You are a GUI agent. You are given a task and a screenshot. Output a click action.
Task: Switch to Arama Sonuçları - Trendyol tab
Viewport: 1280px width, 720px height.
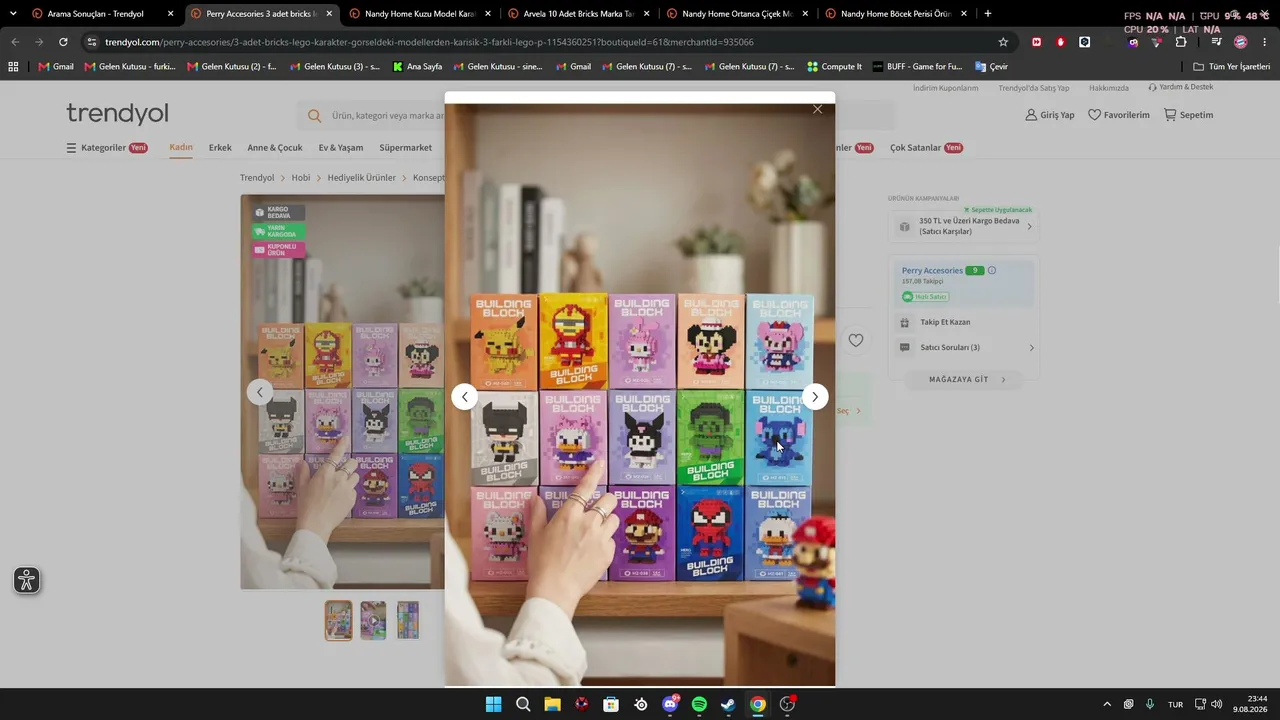pyautogui.click(x=103, y=14)
